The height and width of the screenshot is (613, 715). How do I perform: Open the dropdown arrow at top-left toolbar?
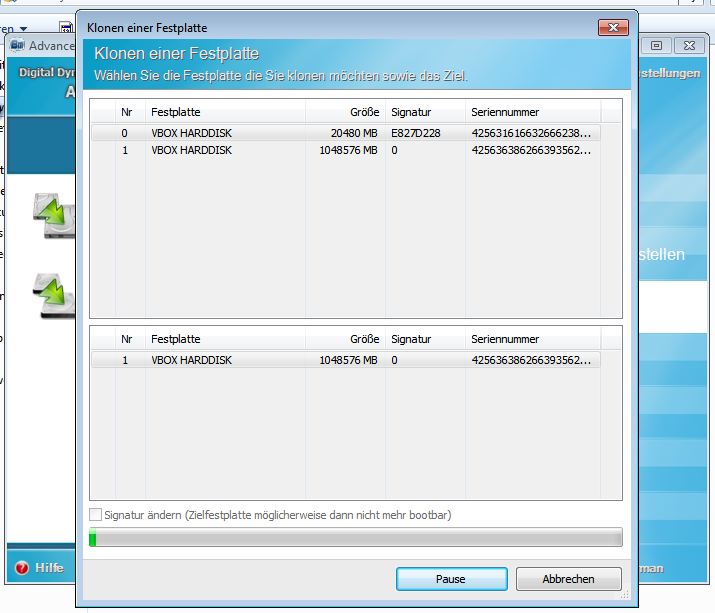point(23,28)
